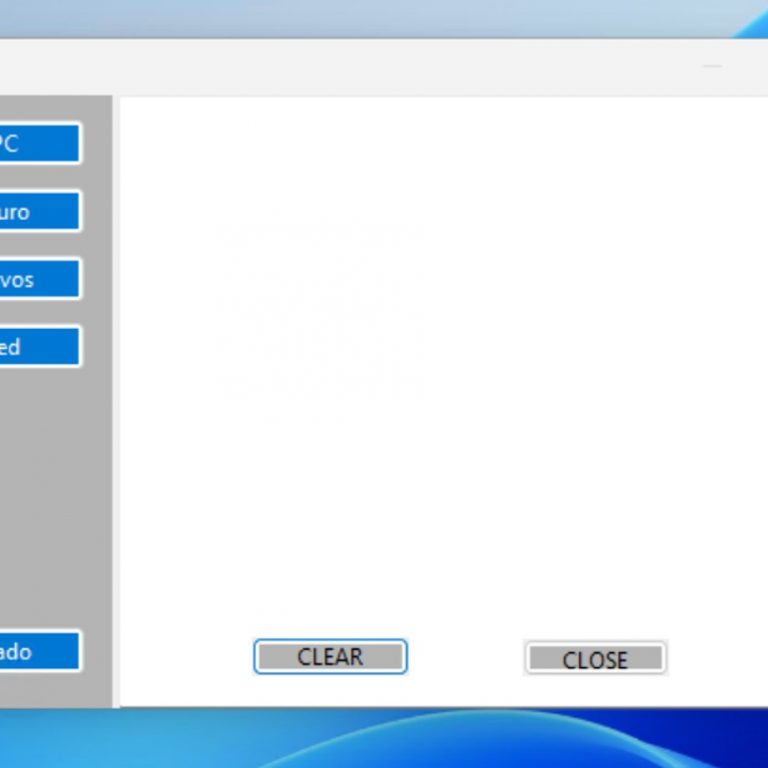This screenshot has width=768, height=768.
Task: Click gray sidebar gap between "PC" and "uro" buttons
Action: 40,177
